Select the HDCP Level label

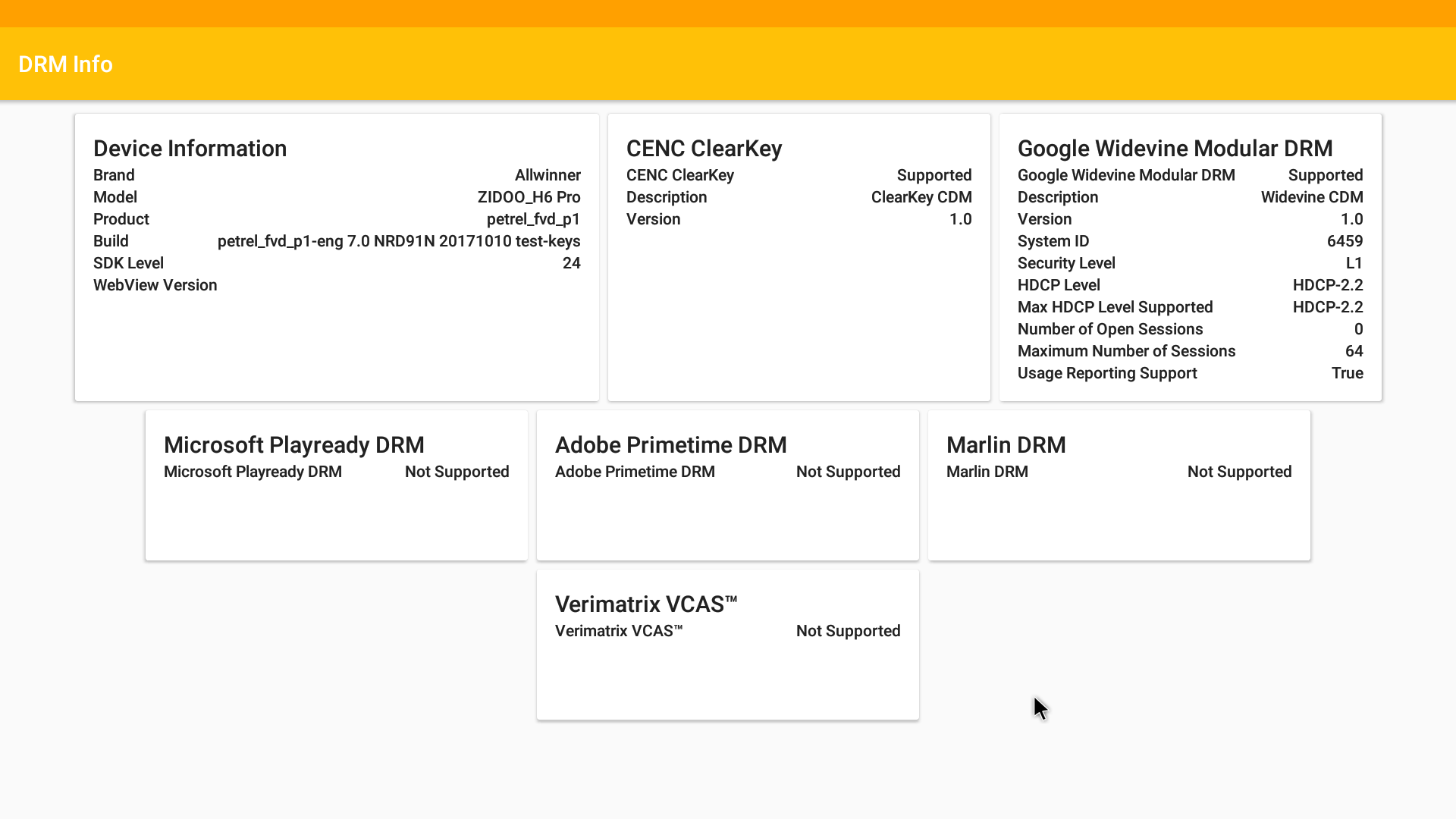pyautogui.click(x=1059, y=285)
